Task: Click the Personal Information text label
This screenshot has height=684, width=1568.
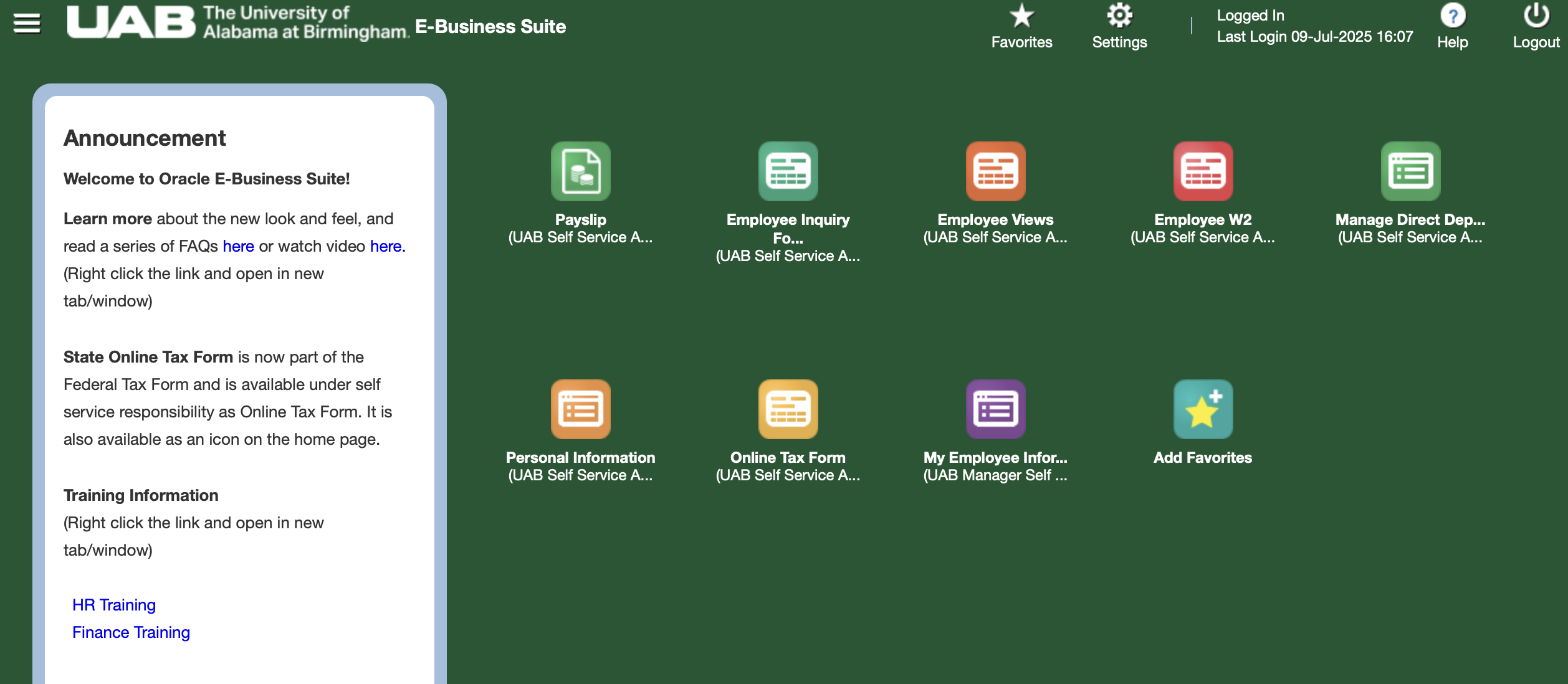Action: pyautogui.click(x=580, y=458)
